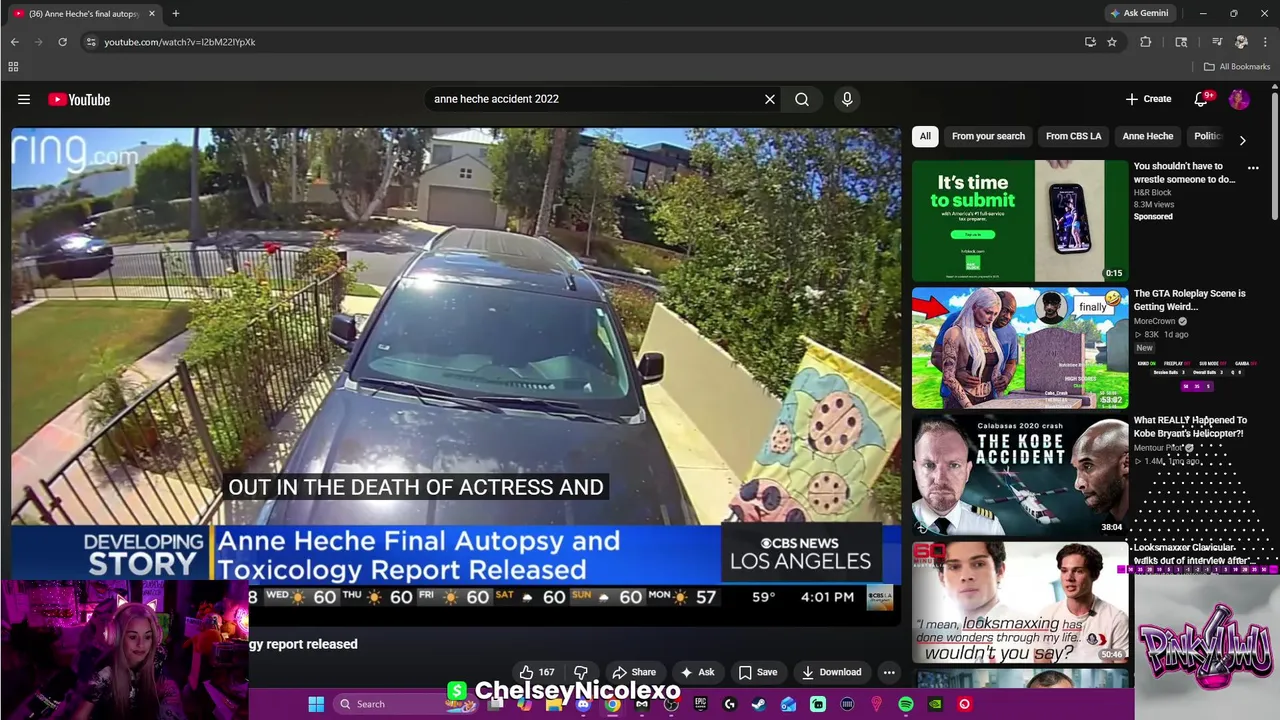Bookmark this page with the star icon
This screenshot has width=1280, height=720.
click(x=1112, y=42)
